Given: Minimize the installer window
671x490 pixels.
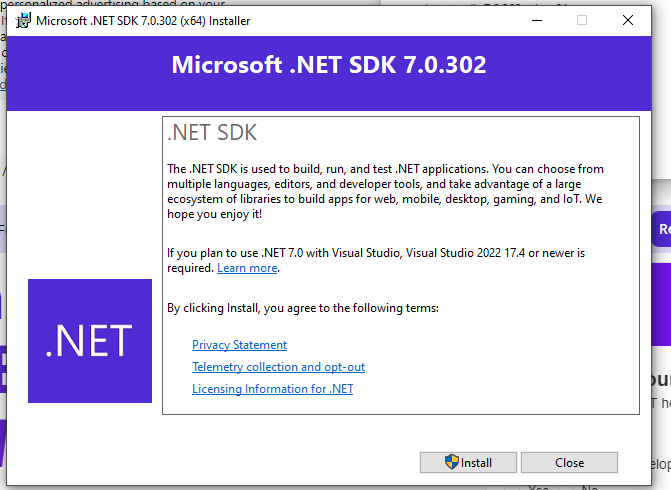Looking at the screenshot, I should pos(537,20).
